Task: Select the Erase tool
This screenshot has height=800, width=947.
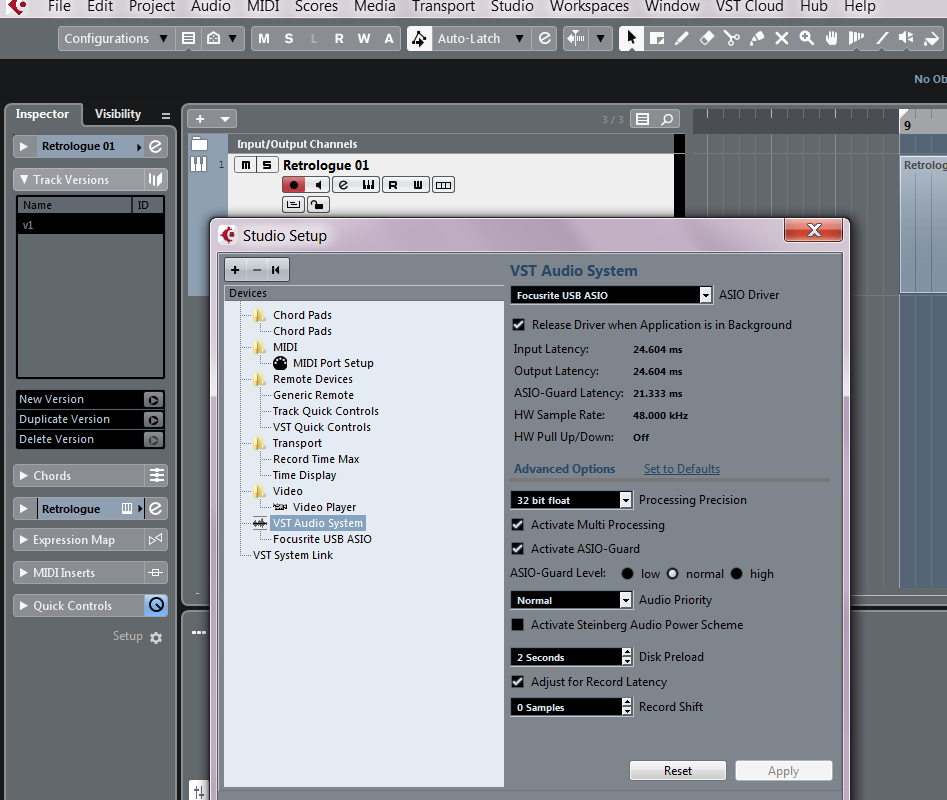Action: (x=707, y=39)
